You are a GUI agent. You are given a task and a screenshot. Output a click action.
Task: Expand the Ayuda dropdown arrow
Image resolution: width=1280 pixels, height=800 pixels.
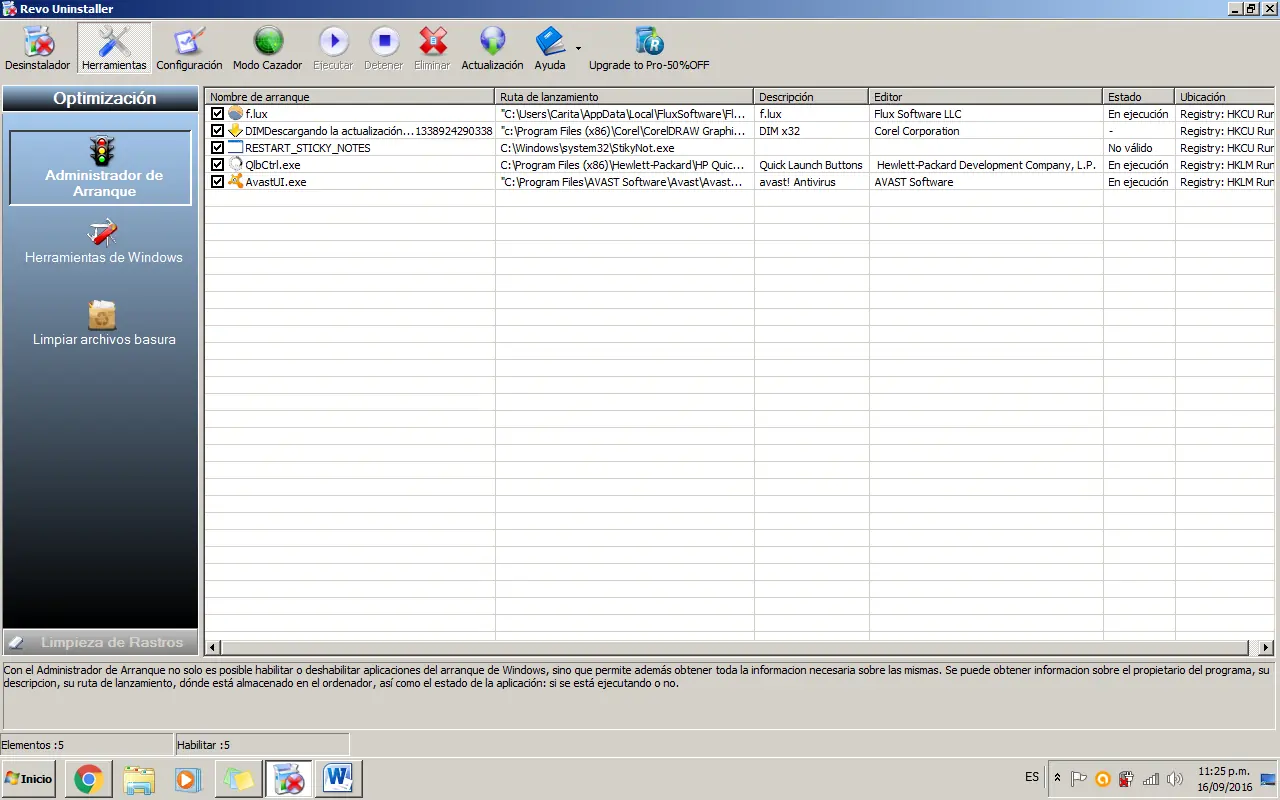(578, 48)
